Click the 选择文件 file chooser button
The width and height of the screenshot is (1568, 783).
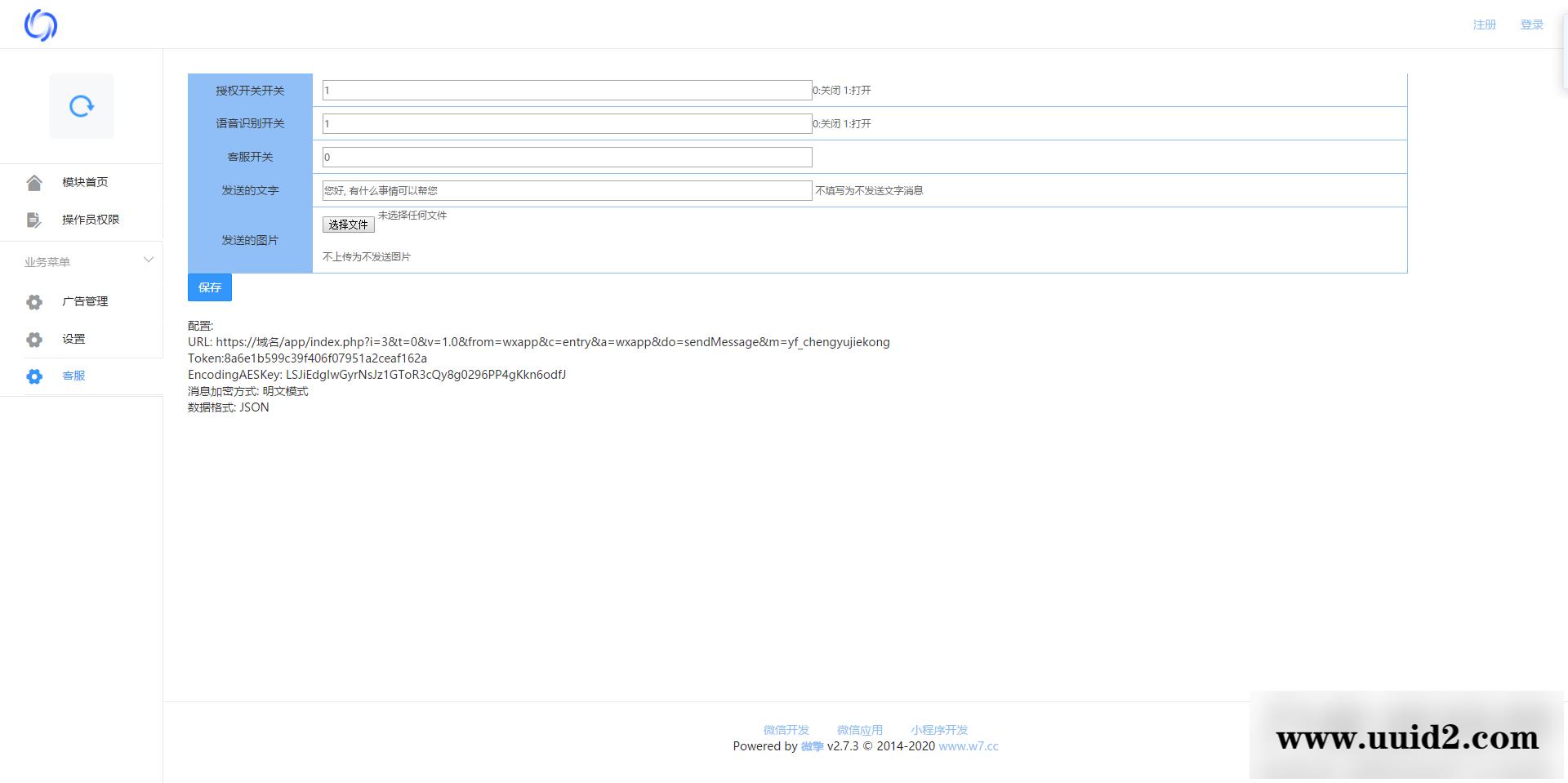(x=349, y=225)
